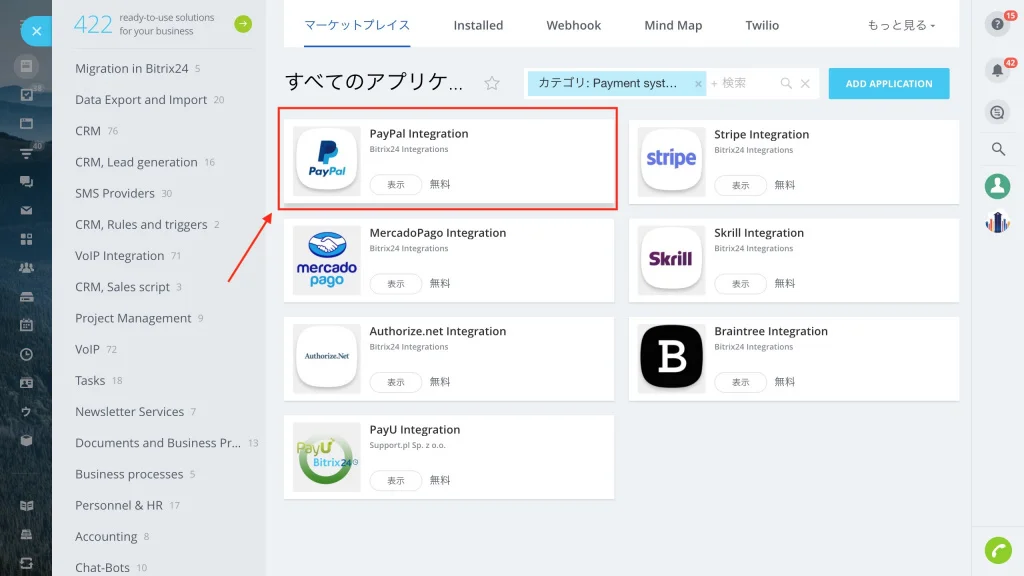Open the green user profile avatar
Image resolution: width=1024 pixels, height=576 pixels.
tap(997, 186)
